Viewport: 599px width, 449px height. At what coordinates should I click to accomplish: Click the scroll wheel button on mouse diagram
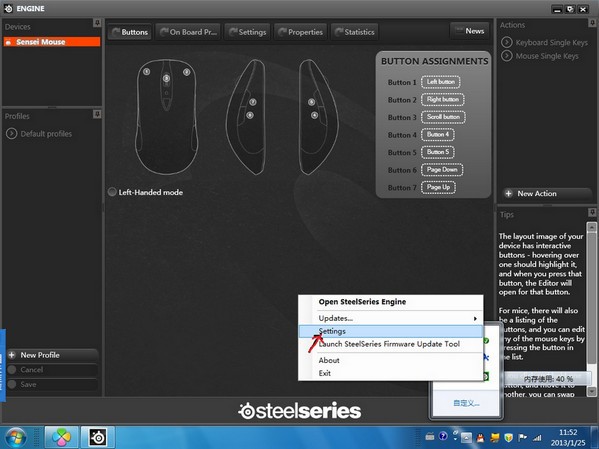click(166, 78)
